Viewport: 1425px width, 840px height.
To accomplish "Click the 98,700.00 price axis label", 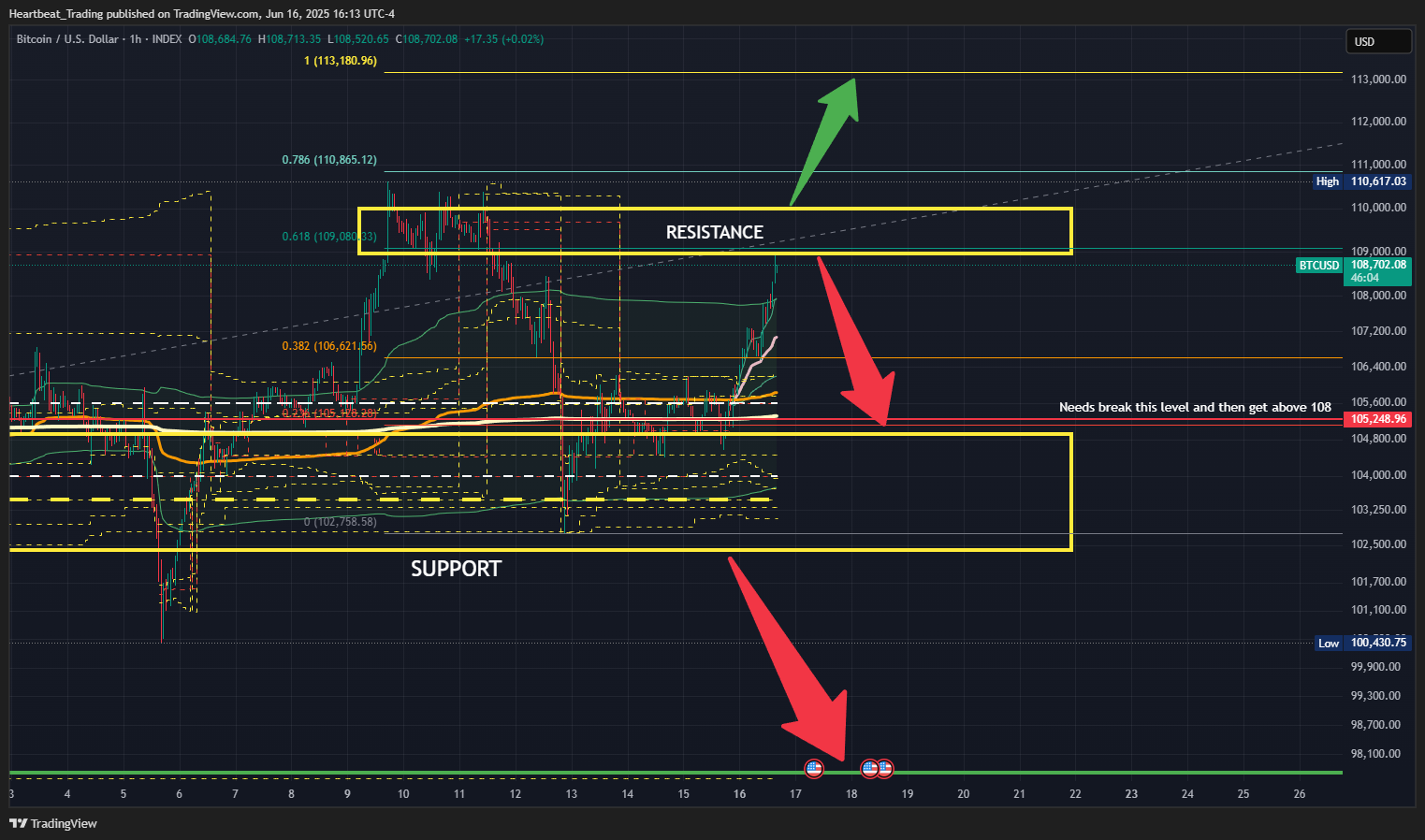I will point(1375,725).
